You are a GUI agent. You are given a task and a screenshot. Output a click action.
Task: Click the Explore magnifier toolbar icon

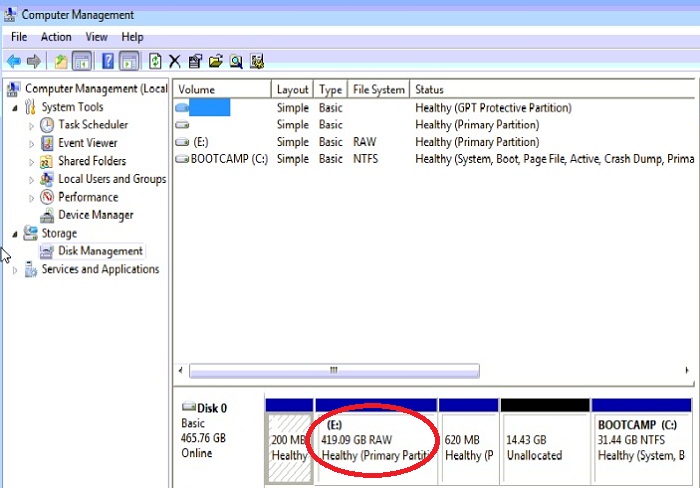236,61
